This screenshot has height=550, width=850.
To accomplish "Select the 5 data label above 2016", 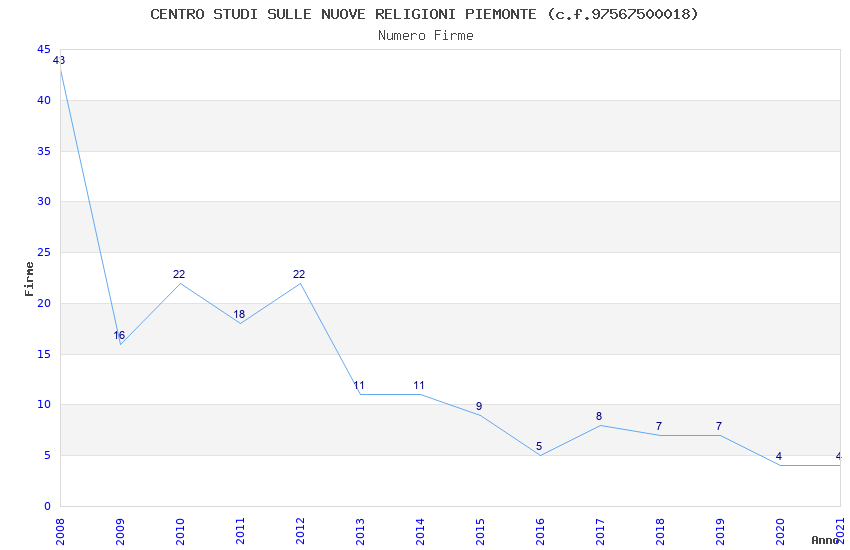I will [539, 447].
